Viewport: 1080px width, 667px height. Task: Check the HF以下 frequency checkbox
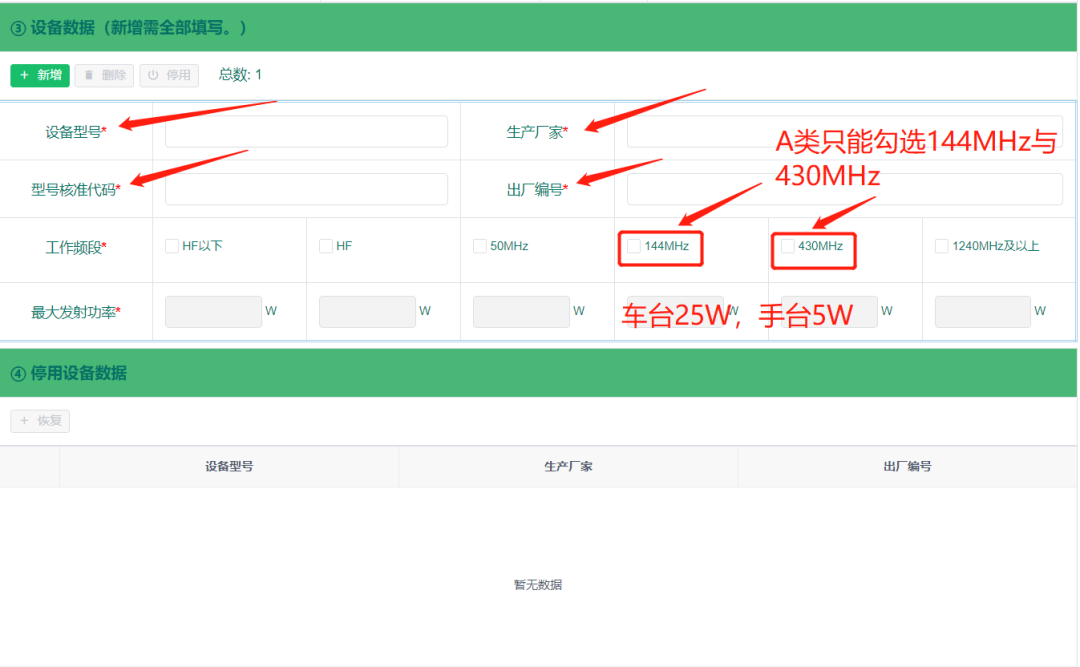173,246
